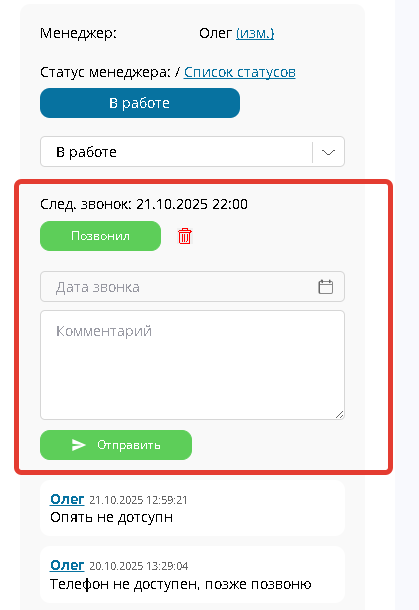Click inside the 'Комментарий' text area

pyautogui.click(x=192, y=365)
